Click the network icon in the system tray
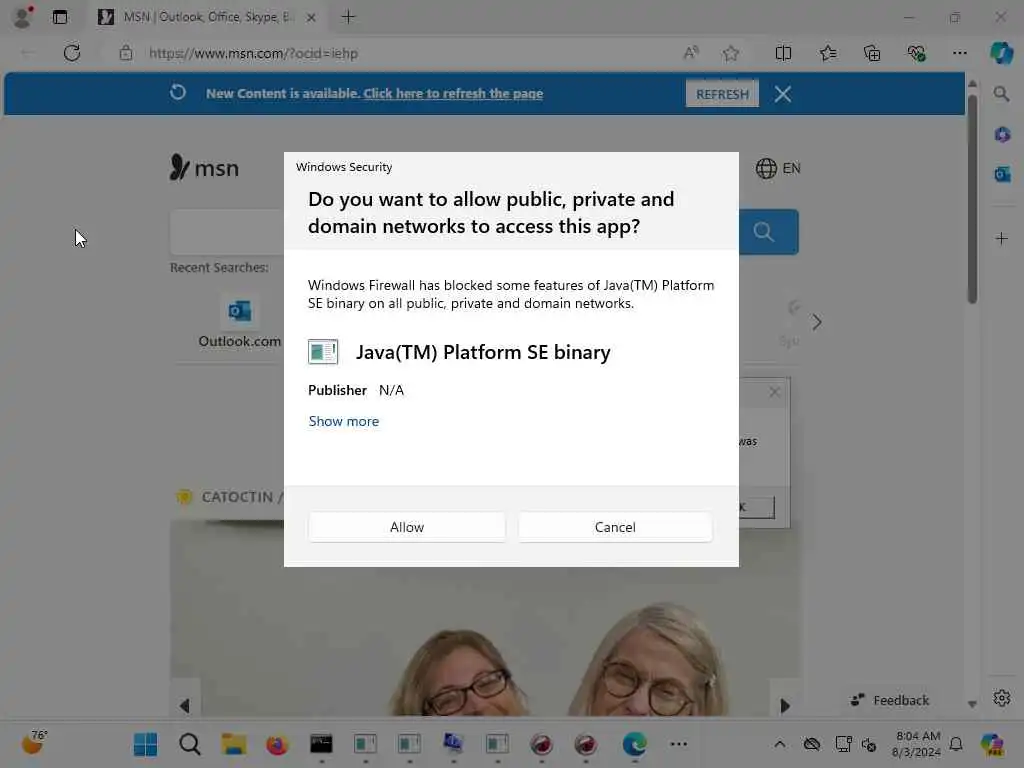The height and width of the screenshot is (768, 1024). tap(843, 744)
